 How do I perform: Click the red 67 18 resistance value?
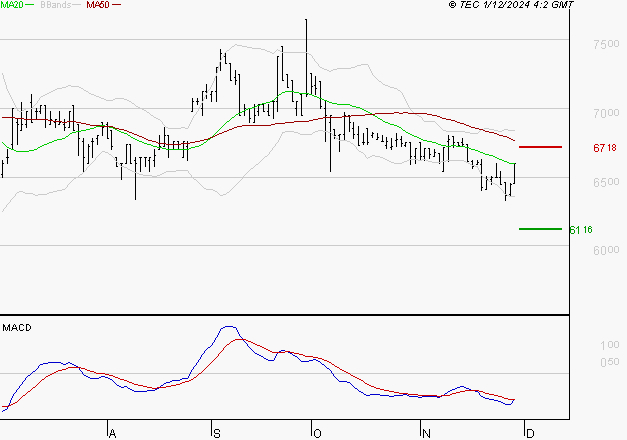pos(605,148)
